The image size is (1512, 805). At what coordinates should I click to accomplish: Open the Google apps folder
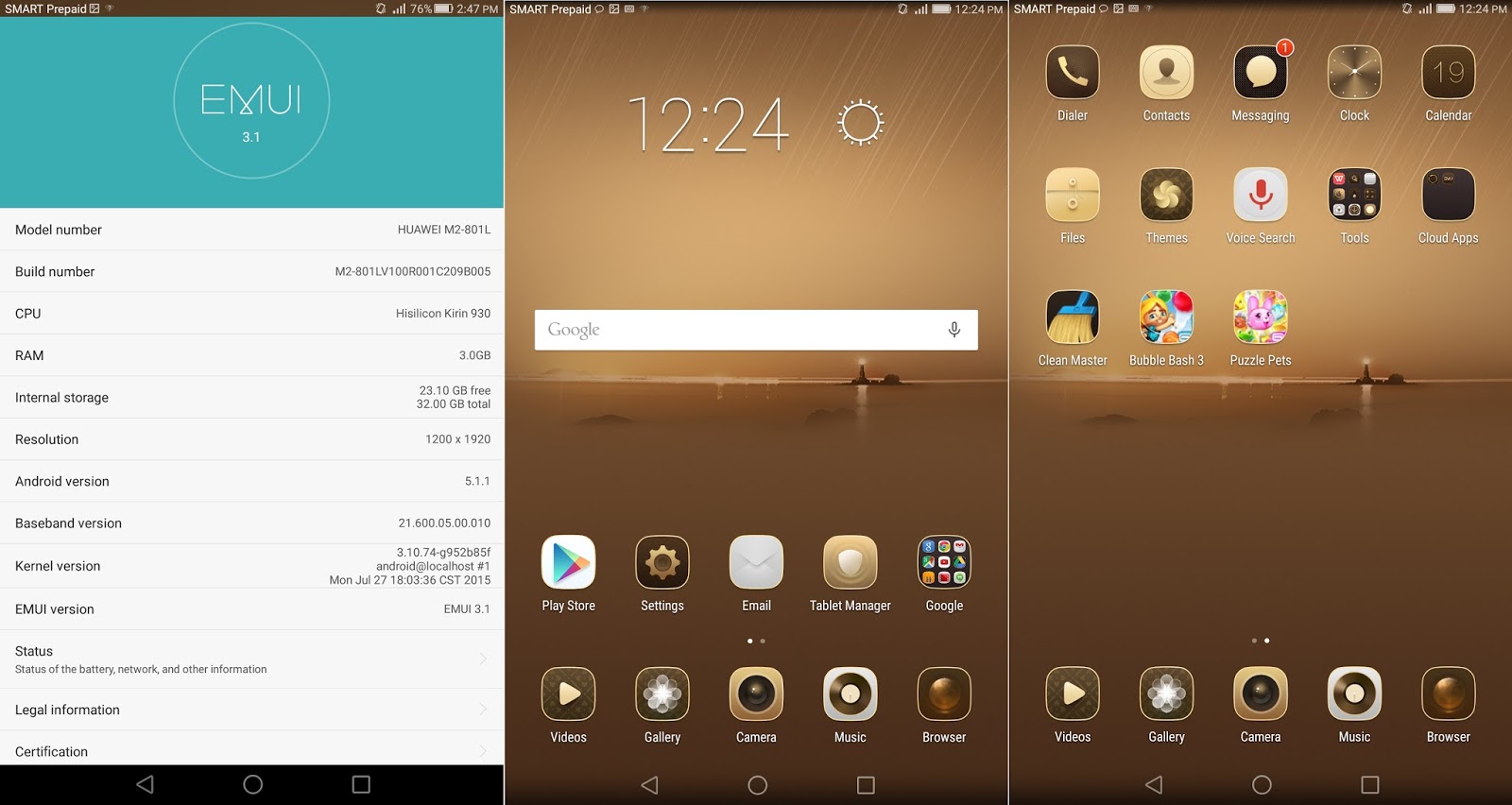click(x=944, y=562)
